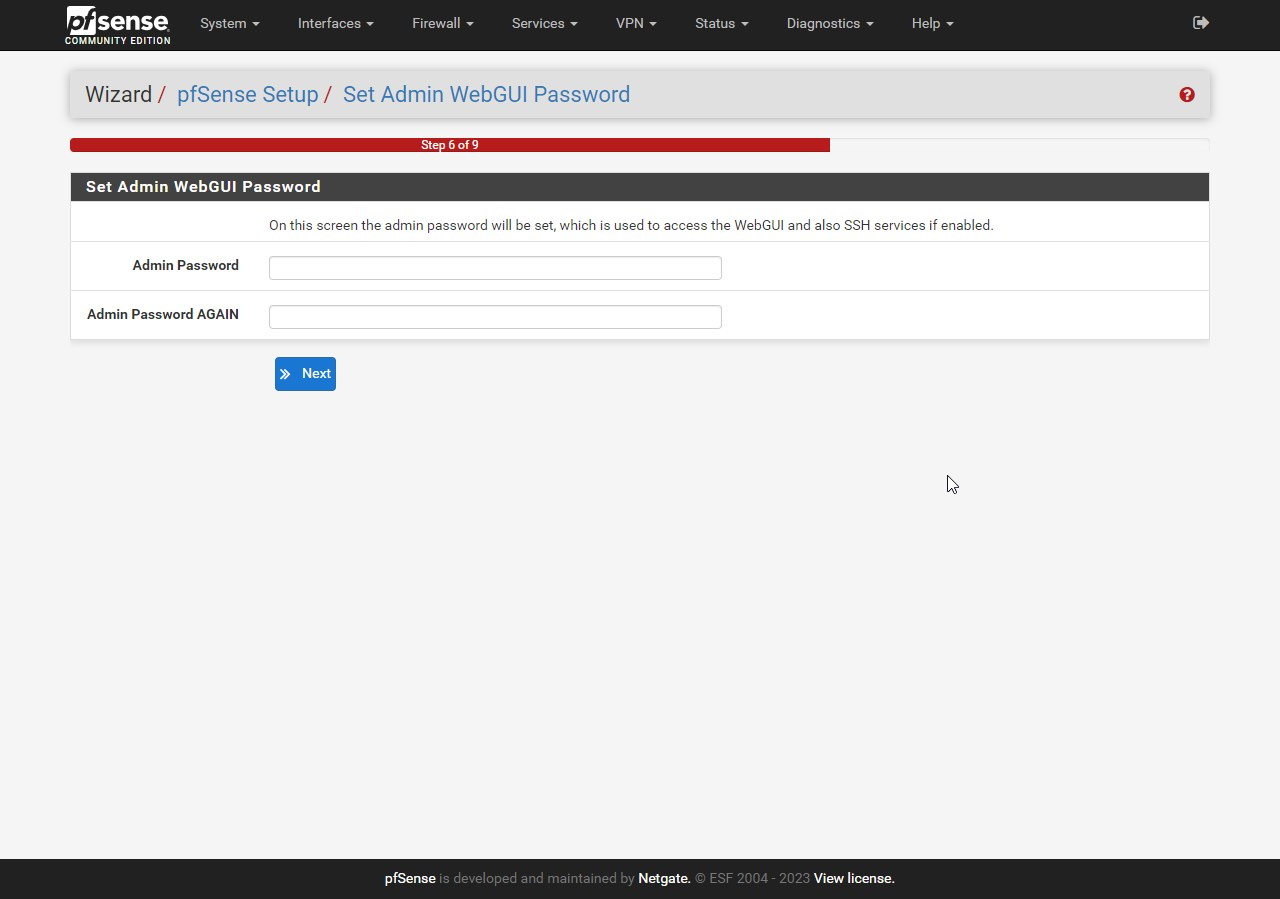Expand the Interfaces menu

(x=336, y=23)
